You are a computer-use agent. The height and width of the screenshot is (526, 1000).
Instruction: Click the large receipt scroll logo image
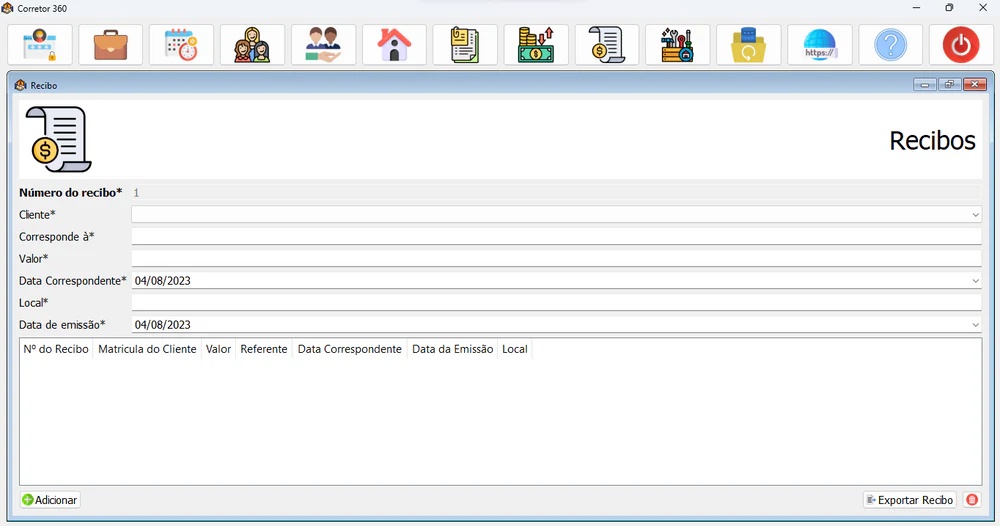click(x=58, y=139)
